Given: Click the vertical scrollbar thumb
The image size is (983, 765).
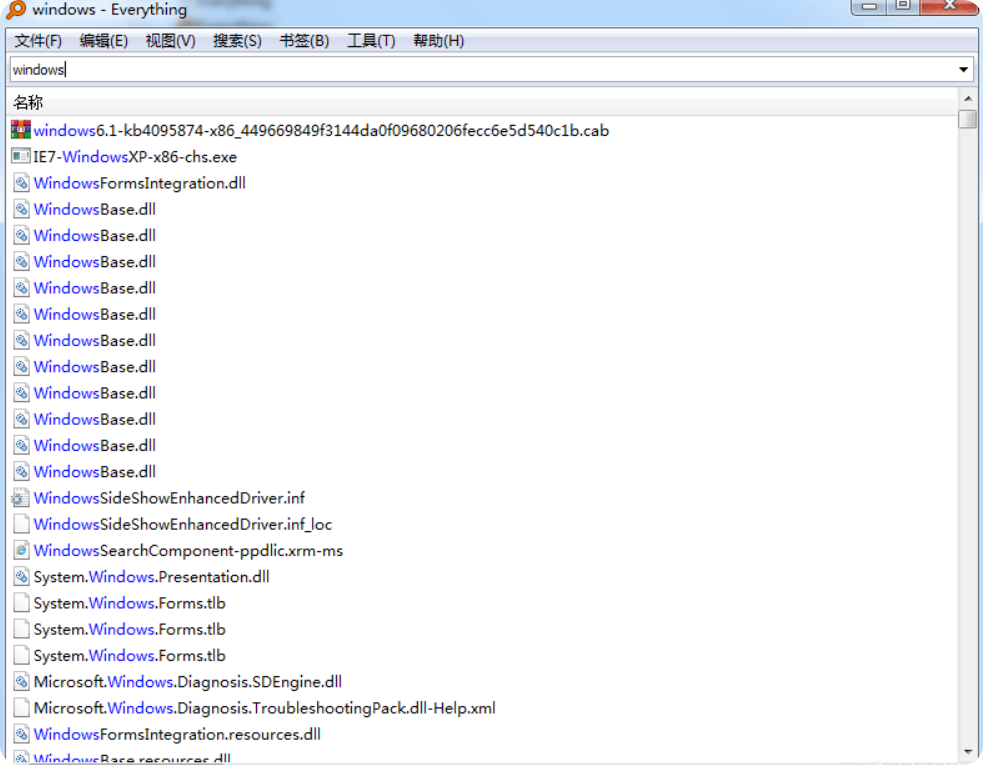Looking at the screenshot, I should tap(968, 119).
